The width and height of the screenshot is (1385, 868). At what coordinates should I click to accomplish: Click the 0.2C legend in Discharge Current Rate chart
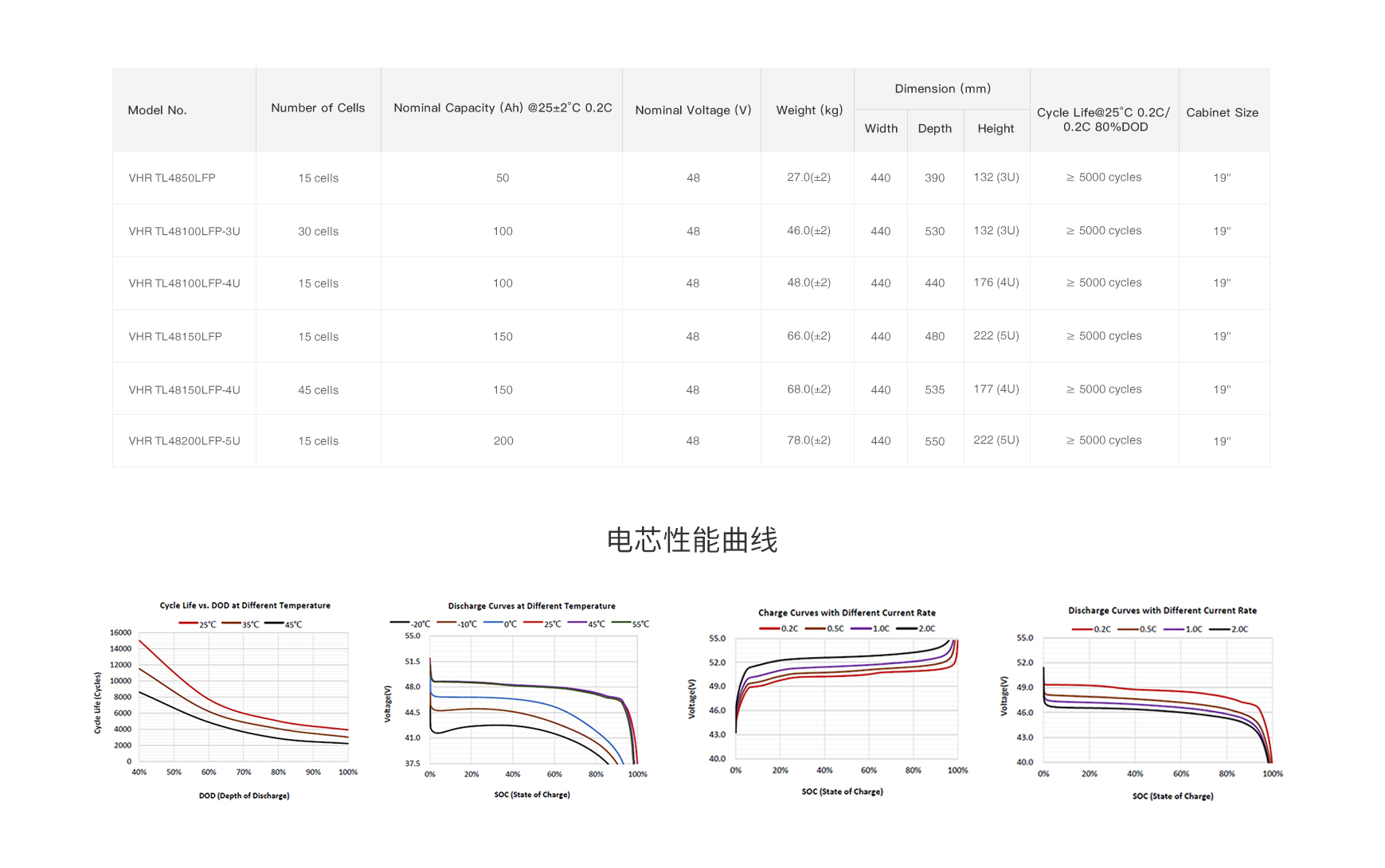tap(1092, 629)
